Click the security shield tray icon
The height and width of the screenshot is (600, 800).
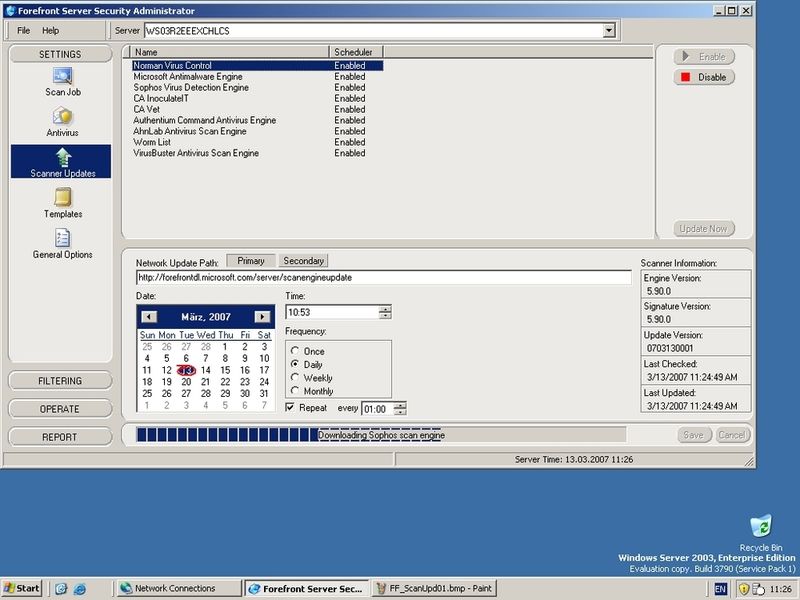click(743, 589)
